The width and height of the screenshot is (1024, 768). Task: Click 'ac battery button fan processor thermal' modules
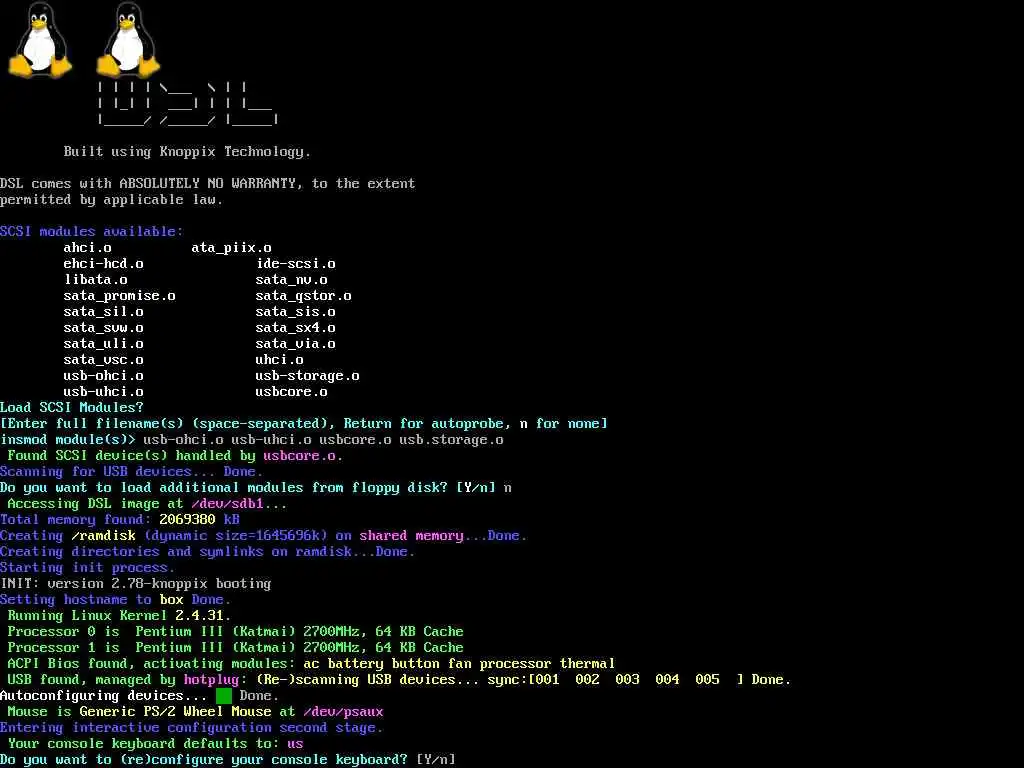point(459,664)
